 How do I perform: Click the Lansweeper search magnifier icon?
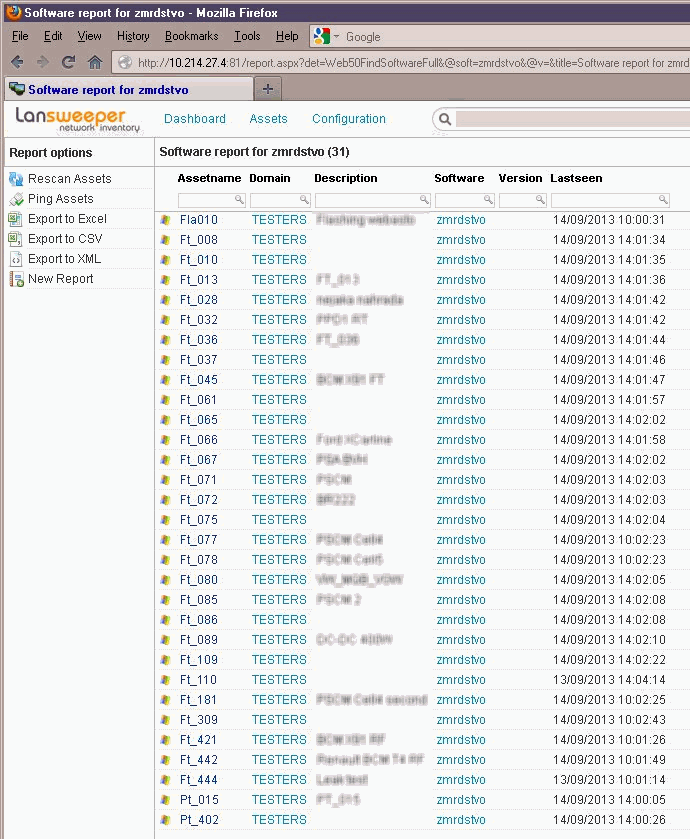(x=444, y=119)
